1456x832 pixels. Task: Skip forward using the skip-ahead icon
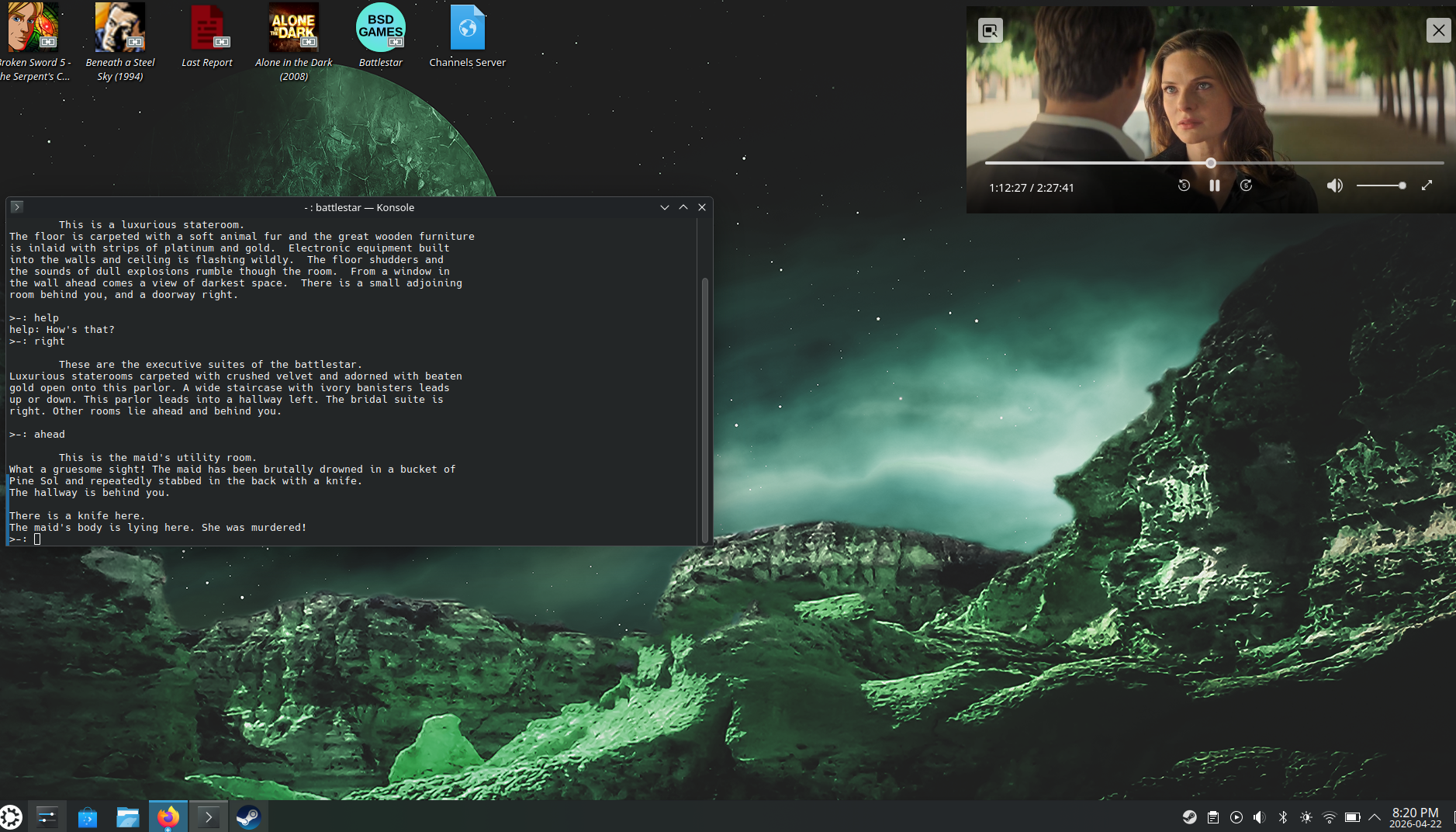1246,185
